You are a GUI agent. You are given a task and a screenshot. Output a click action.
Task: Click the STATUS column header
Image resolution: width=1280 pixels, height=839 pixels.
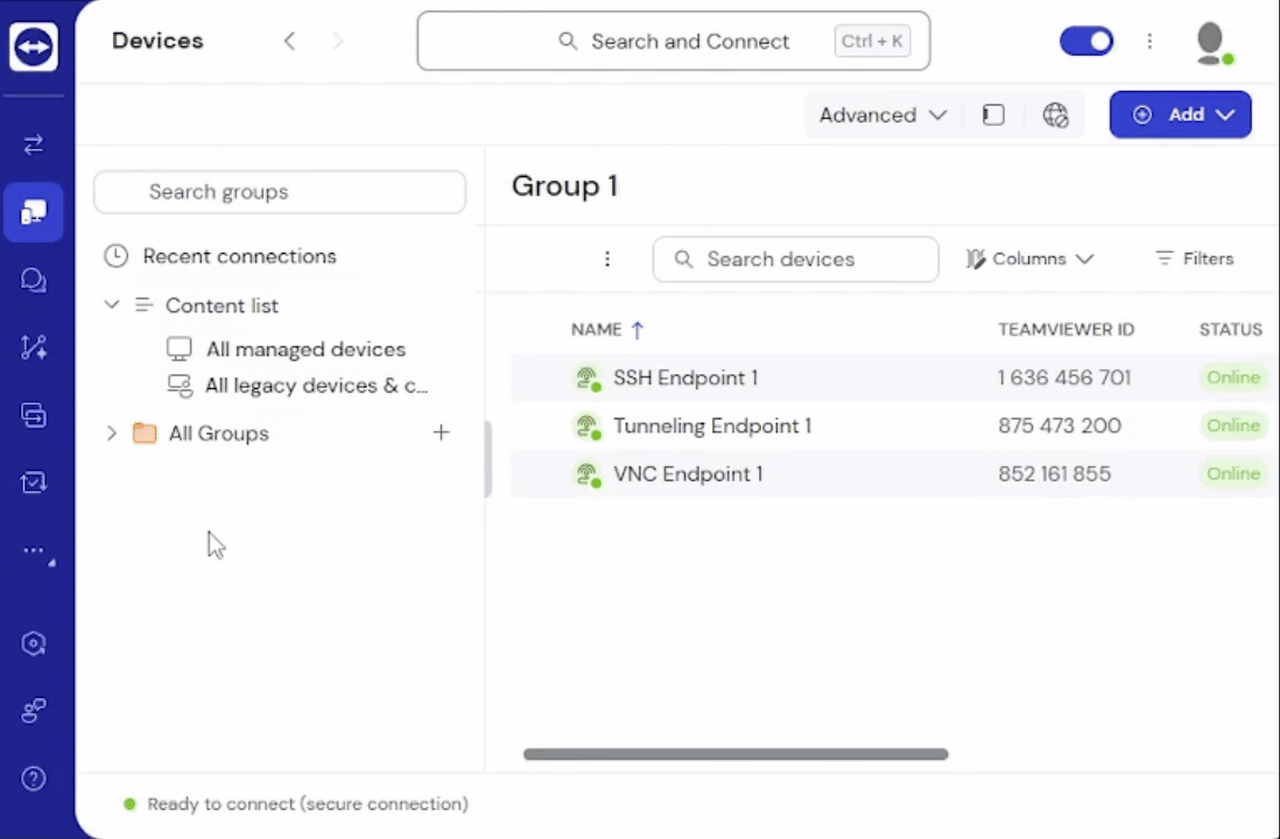tap(1231, 330)
